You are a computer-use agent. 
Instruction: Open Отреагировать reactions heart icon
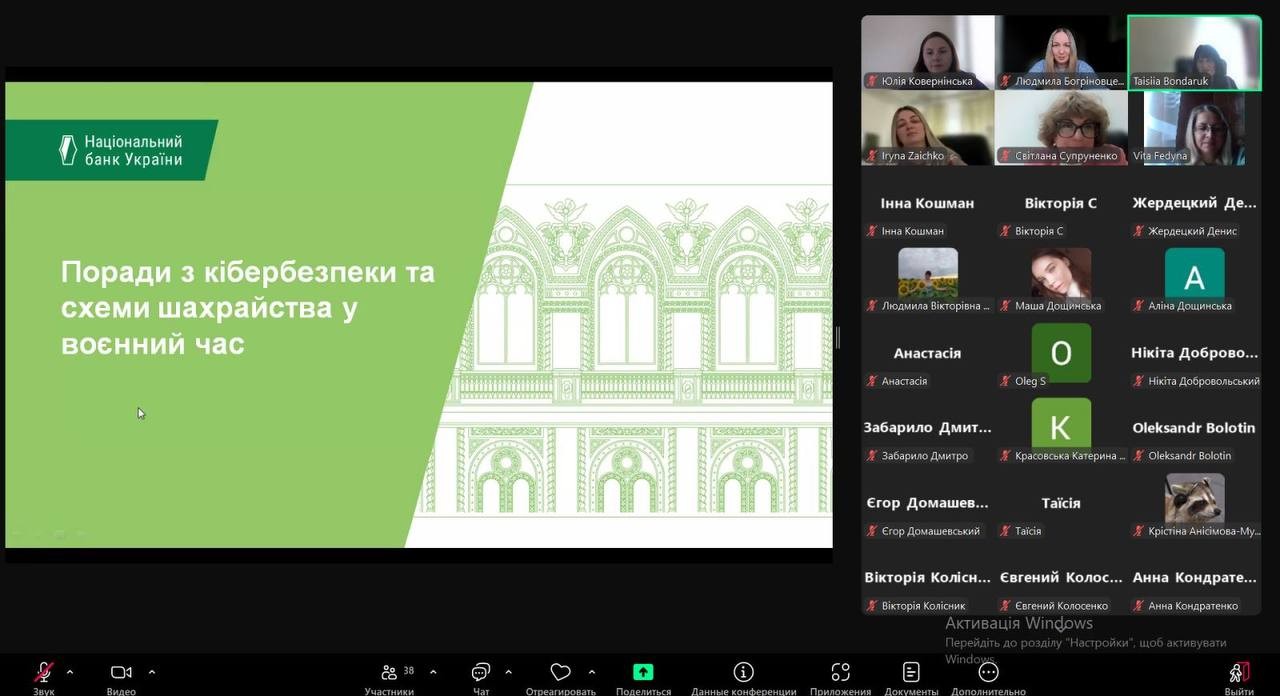pyautogui.click(x=560, y=673)
